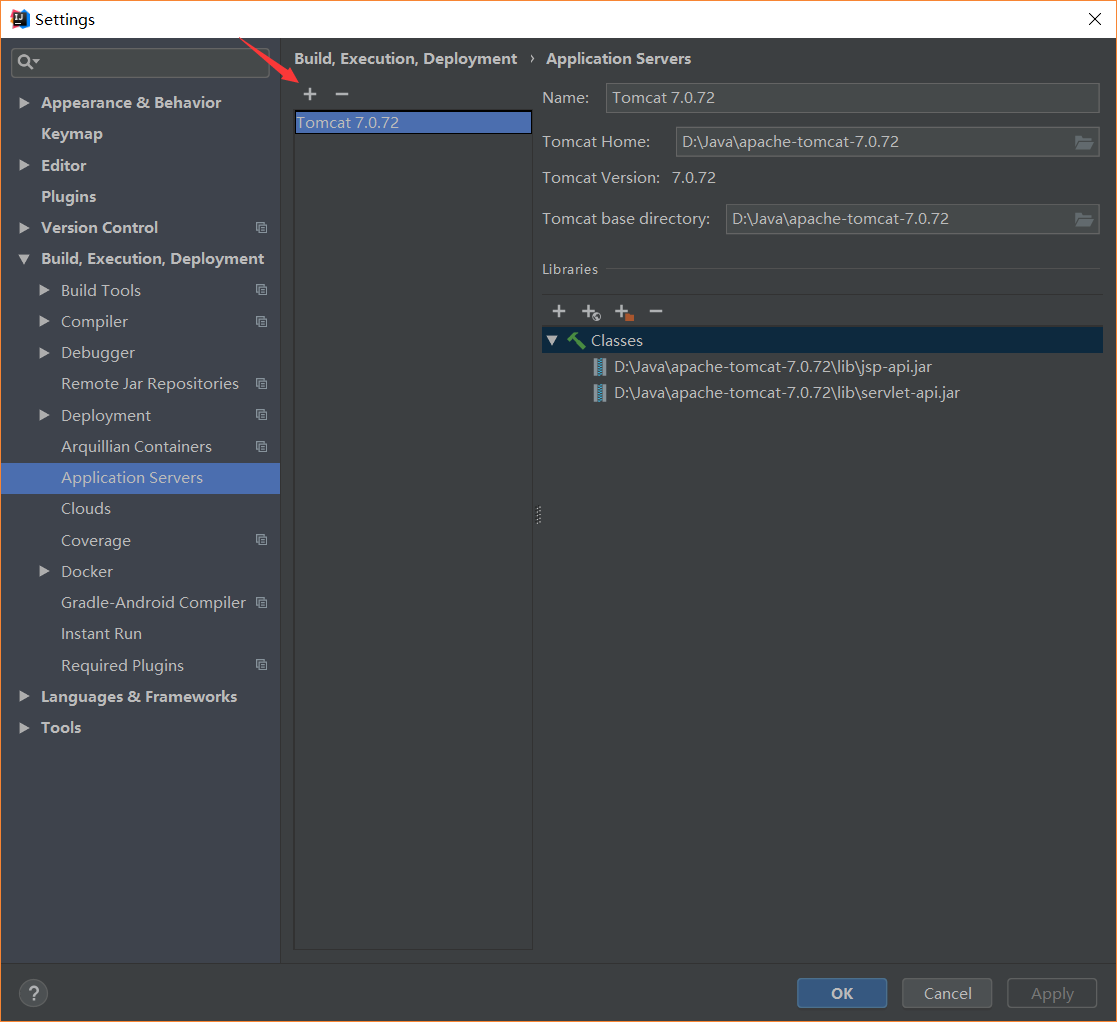Image resolution: width=1117 pixels, height=1022 pixels.
Task: Click the Name field with Tomcat 7.0.72
Action: pos(852,98)
